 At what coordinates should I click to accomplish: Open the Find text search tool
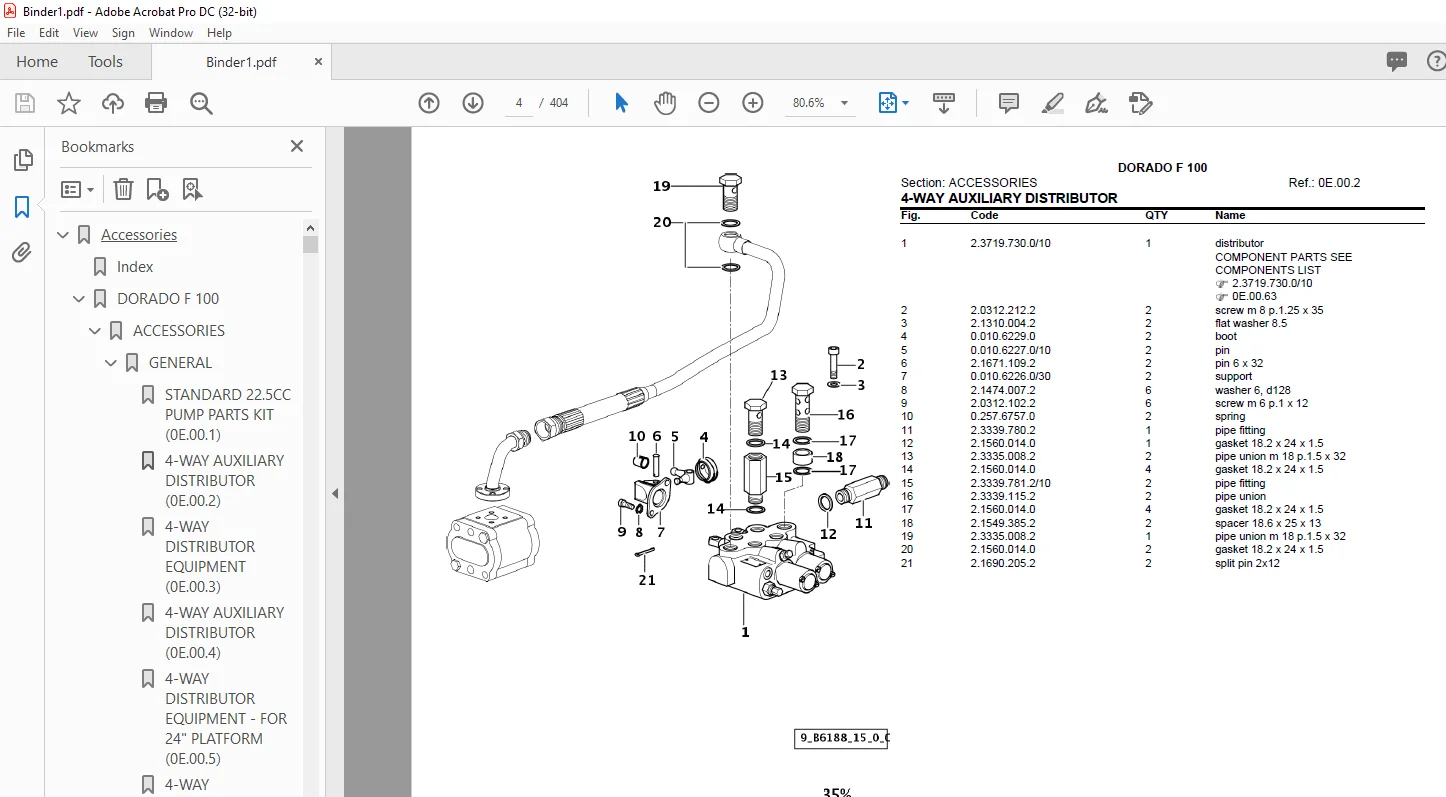pyautogui.click(x=201, y=103)
